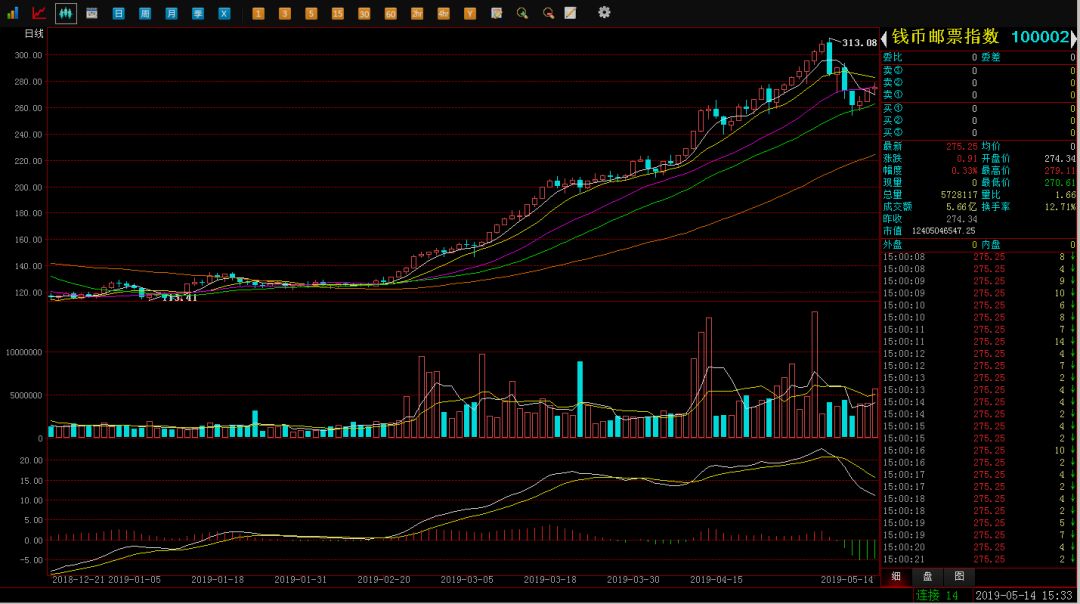Click the 外盘 label
The width and height of the screenshot is (1080, 604).
coord(893,244)
